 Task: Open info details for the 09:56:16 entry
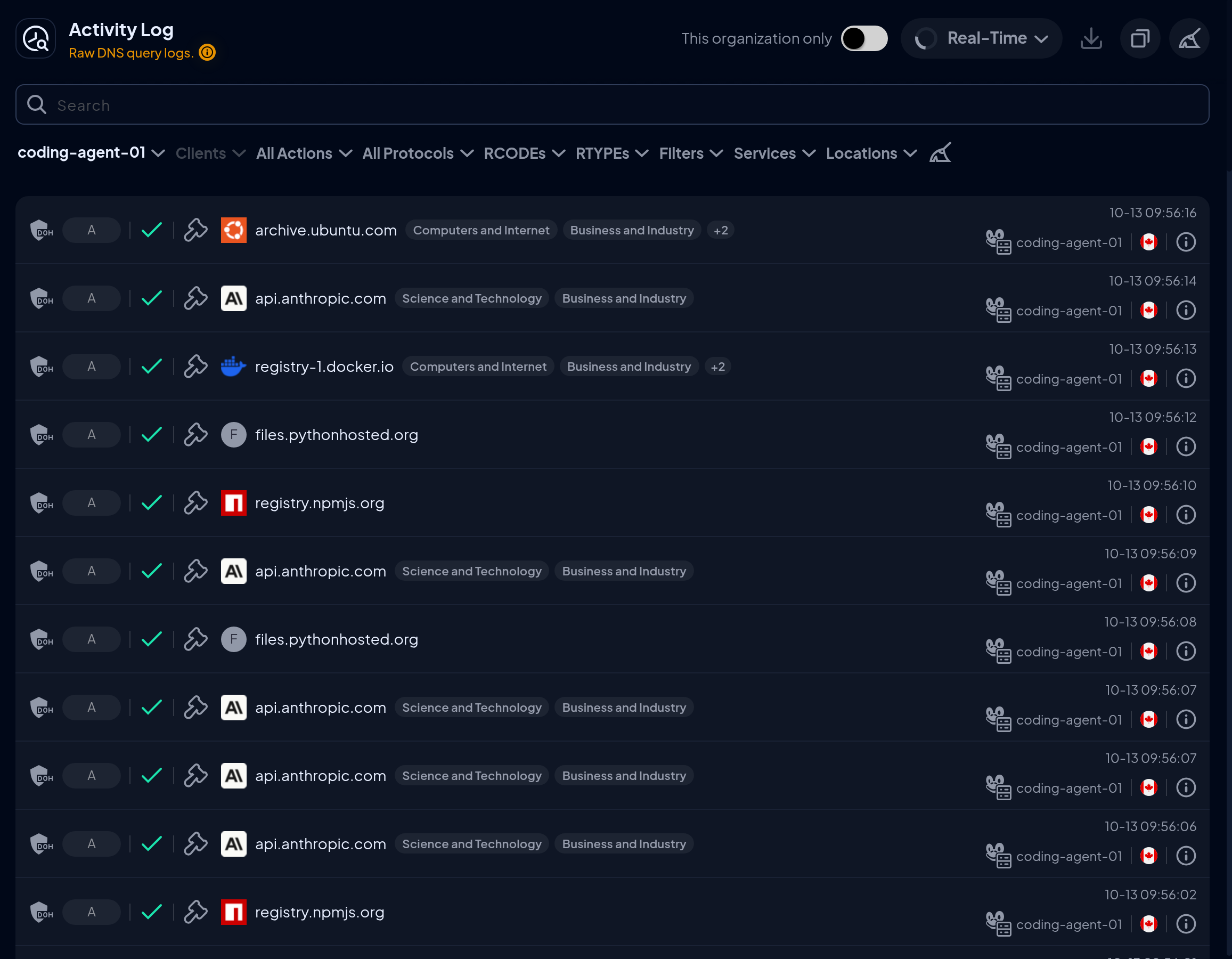click(1186, 242)
